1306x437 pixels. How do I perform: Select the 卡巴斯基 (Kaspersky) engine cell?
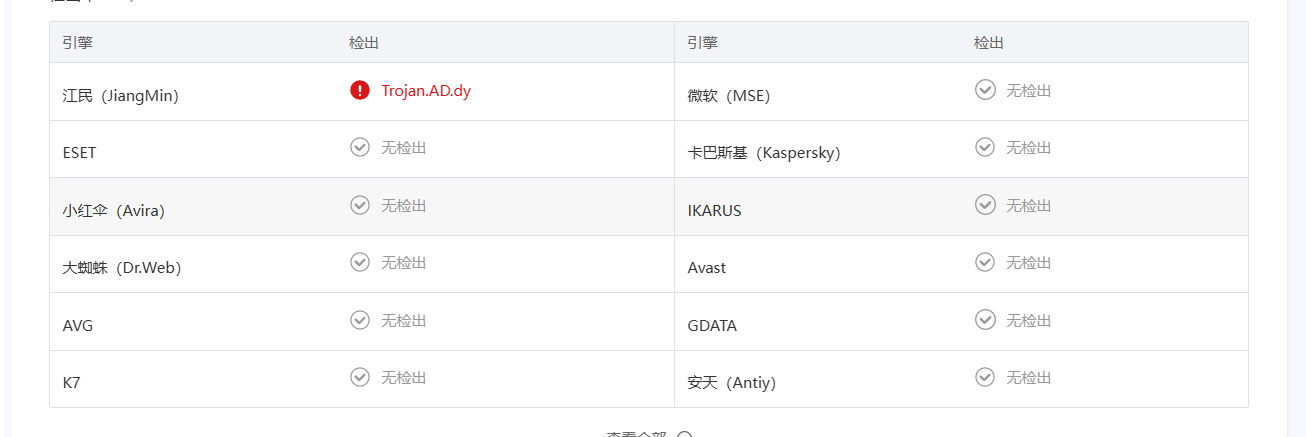pos(763,153)
